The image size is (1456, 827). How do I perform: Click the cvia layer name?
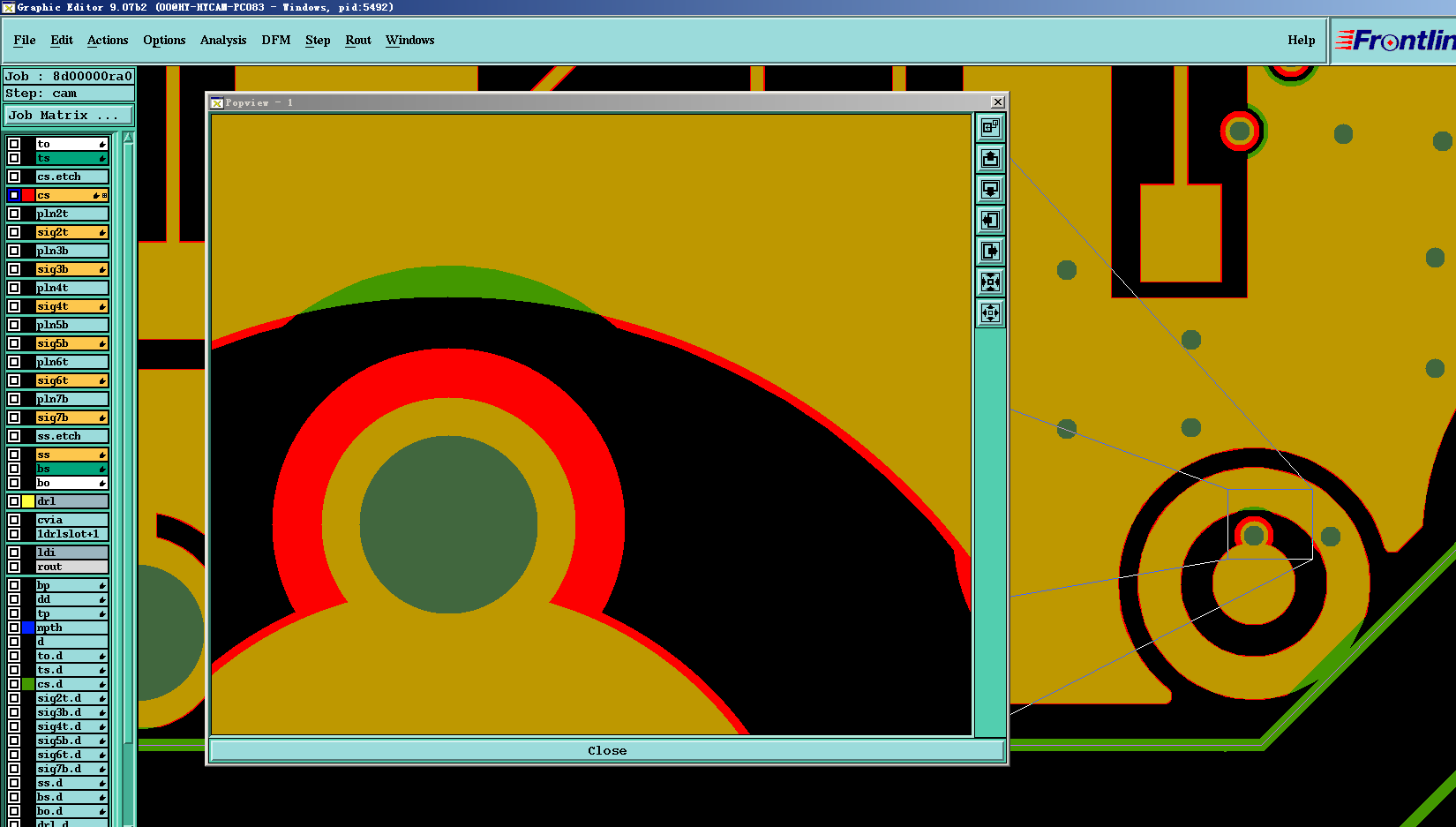point(71,520)
